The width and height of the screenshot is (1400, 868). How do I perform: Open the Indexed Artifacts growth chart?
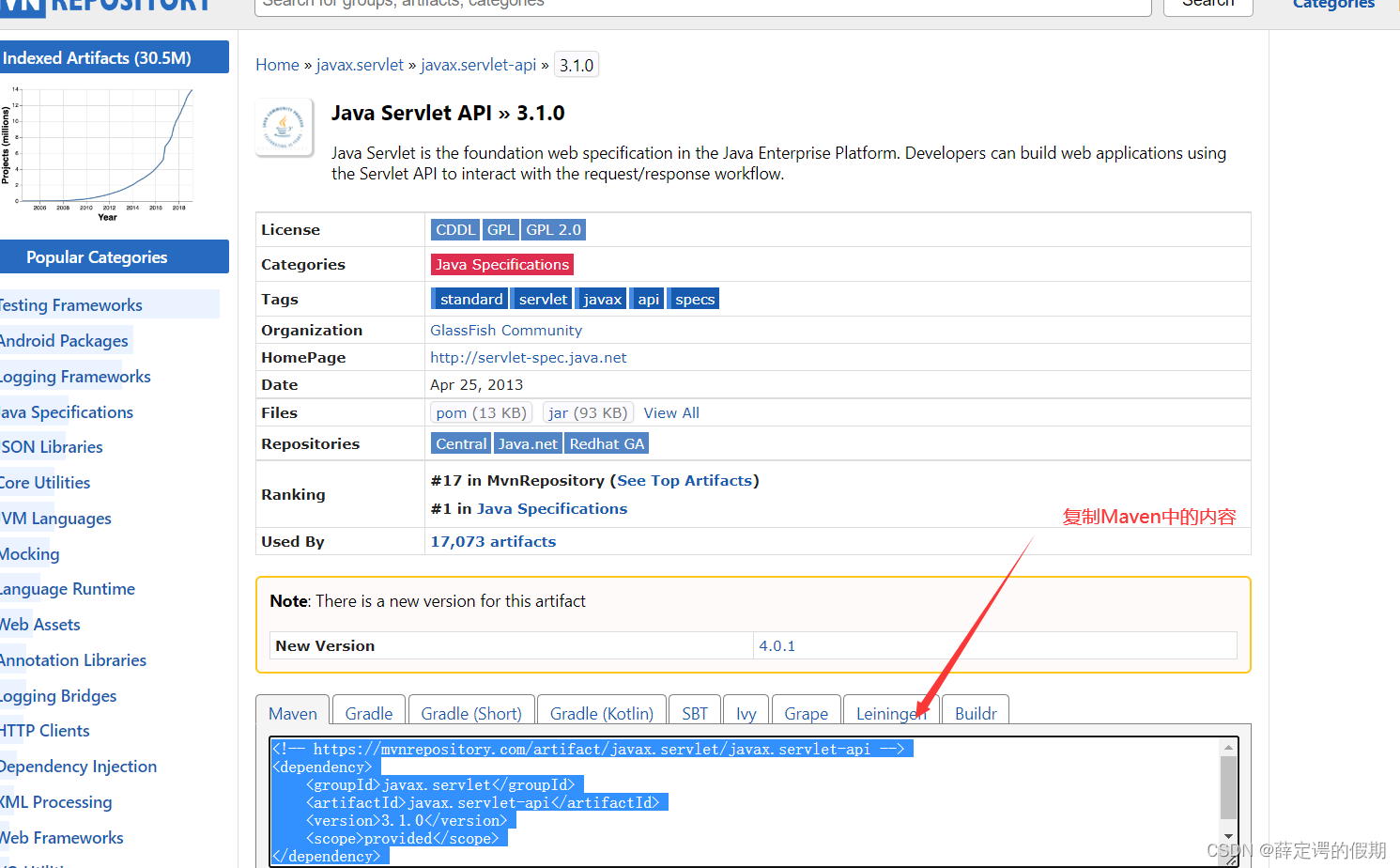click(x=99, y=152)
